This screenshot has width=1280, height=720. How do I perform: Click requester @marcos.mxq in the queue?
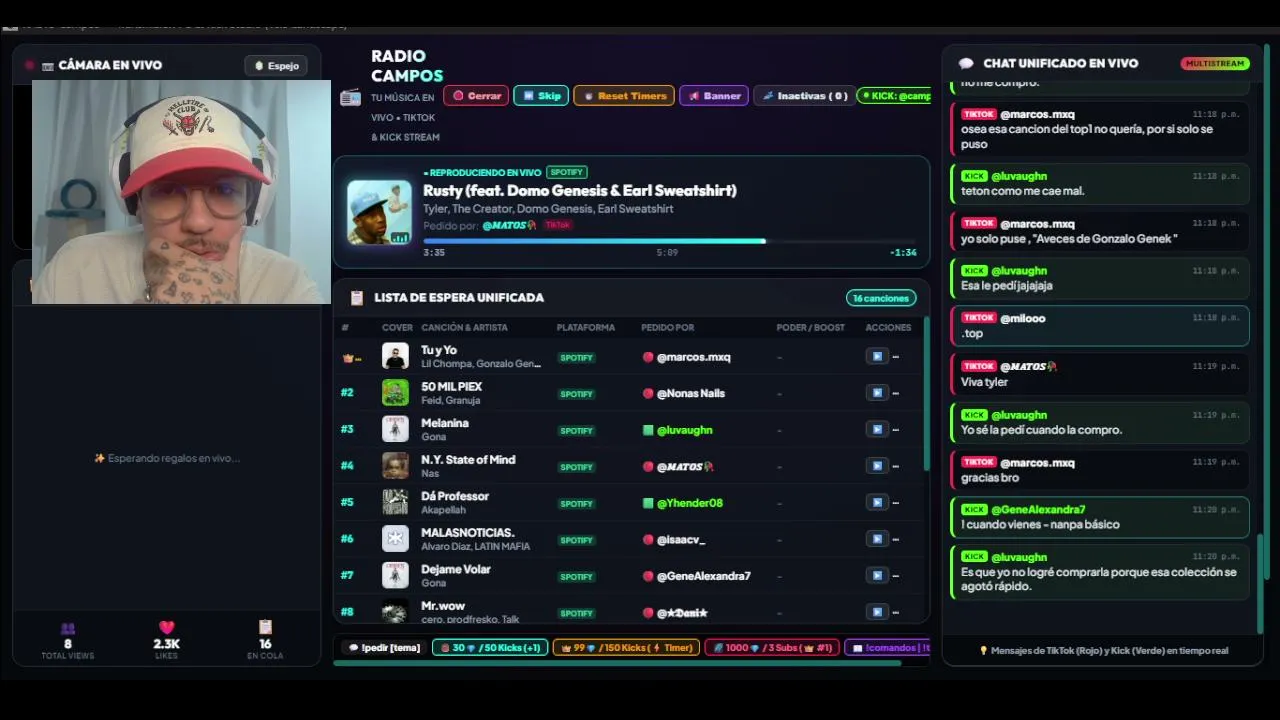coord(694,357)
